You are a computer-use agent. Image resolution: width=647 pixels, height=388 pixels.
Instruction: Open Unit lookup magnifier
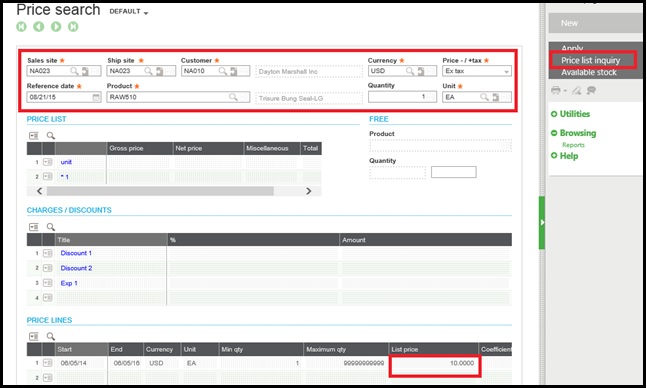(484, 97)
